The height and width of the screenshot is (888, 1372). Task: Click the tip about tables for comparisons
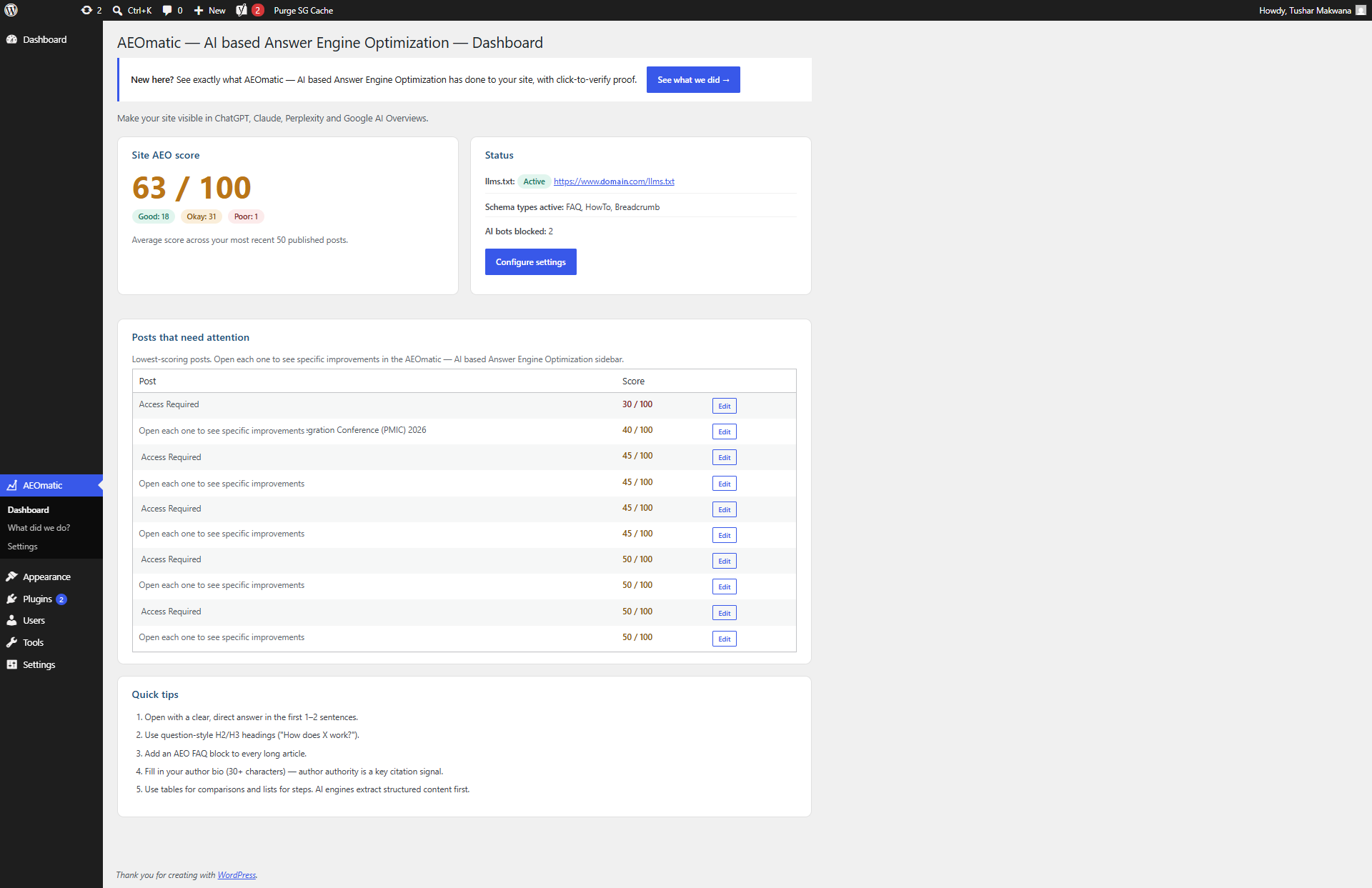(307, 789)
